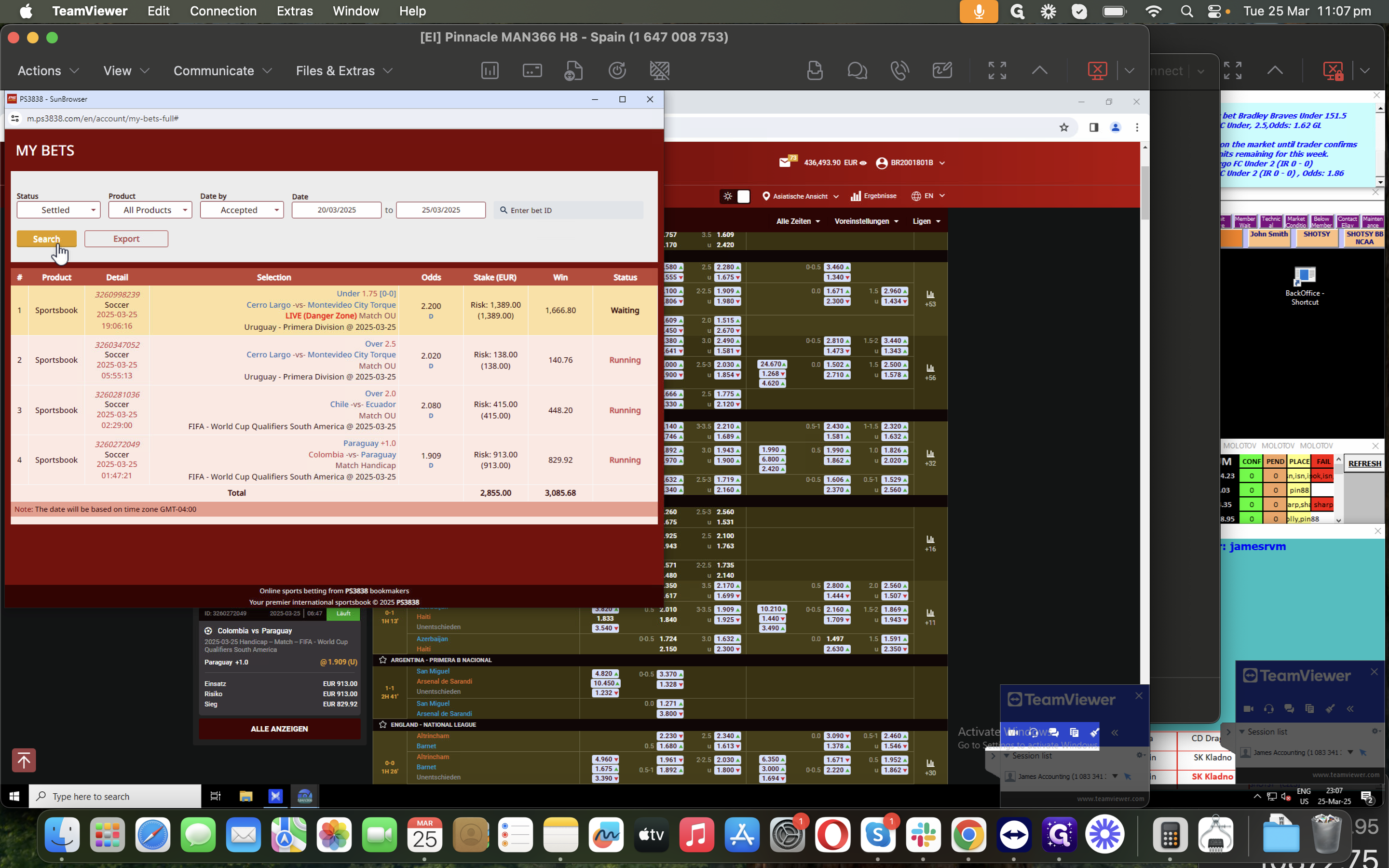The image size is (1389, 868).
Task: Click the Enter bet ID search field
Action: pos(568,210)
